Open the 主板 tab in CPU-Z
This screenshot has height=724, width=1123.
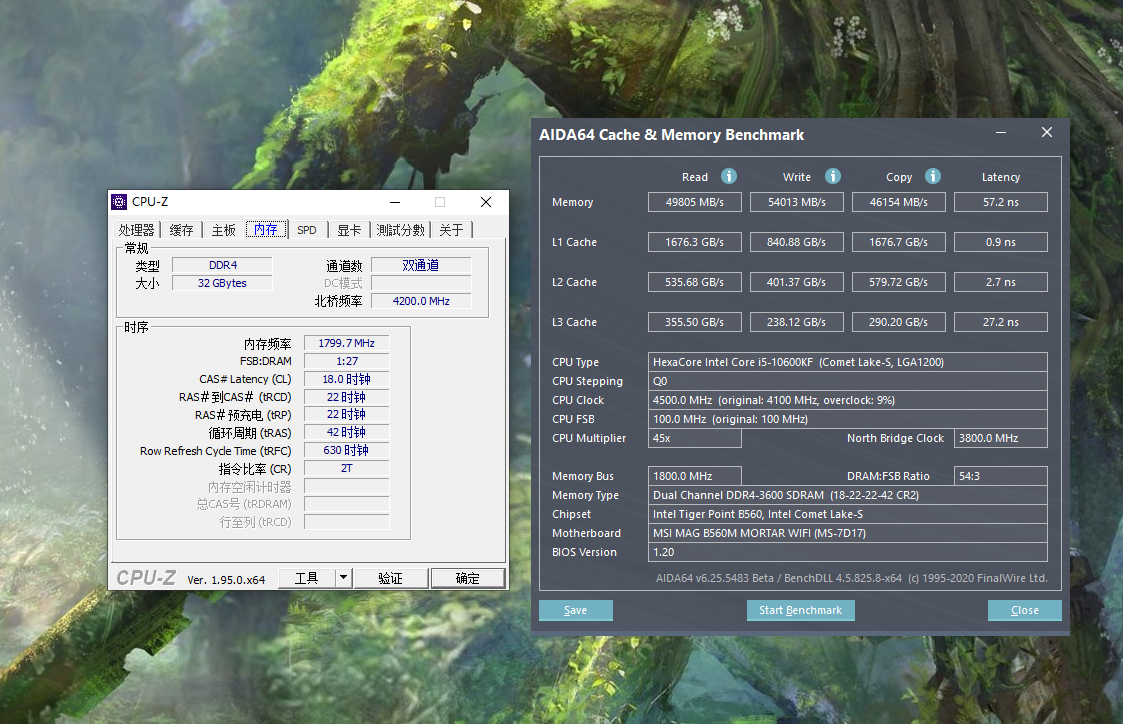(x=223, y=230)
